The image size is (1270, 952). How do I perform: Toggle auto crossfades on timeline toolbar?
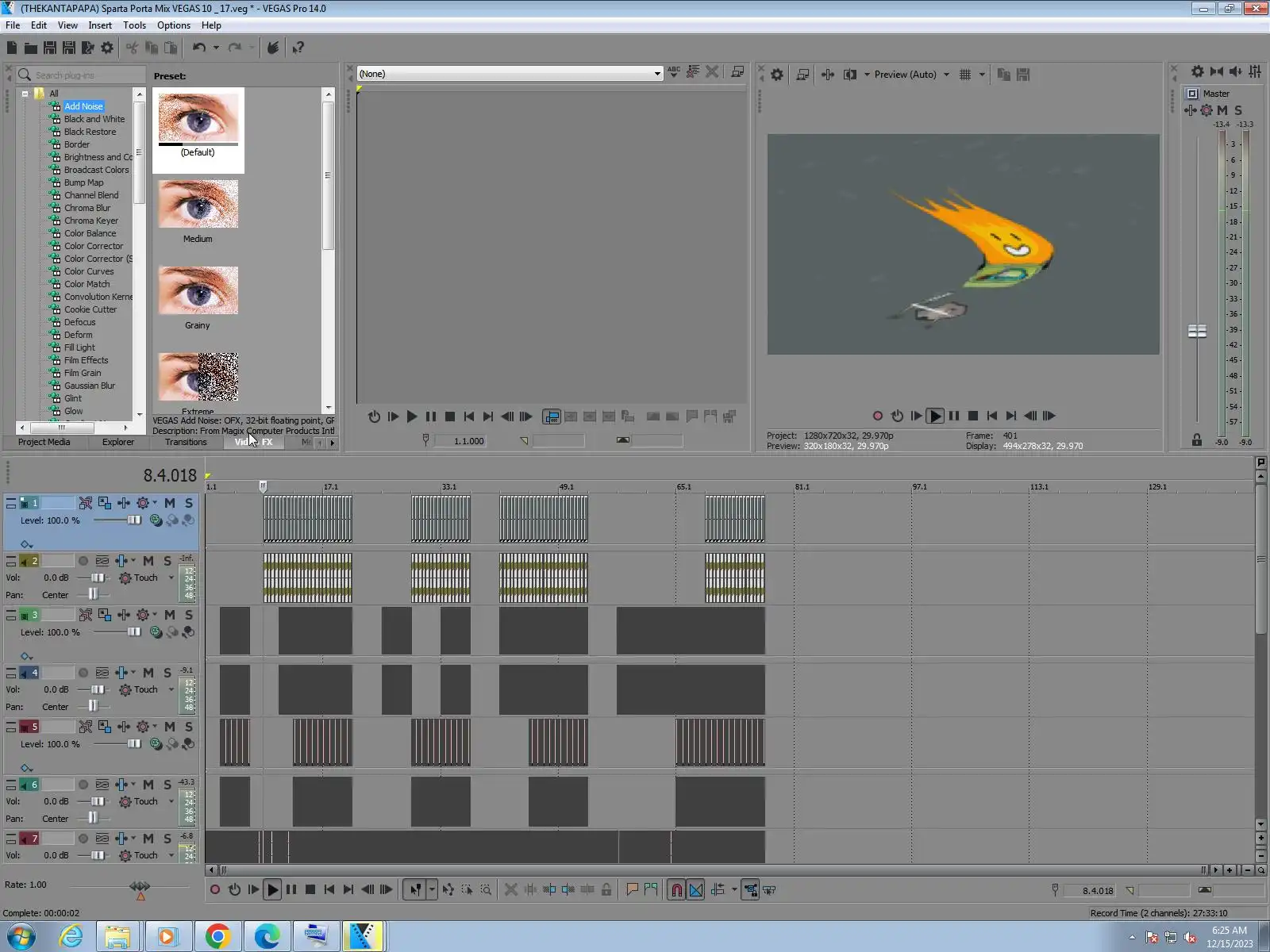point(696,890)
